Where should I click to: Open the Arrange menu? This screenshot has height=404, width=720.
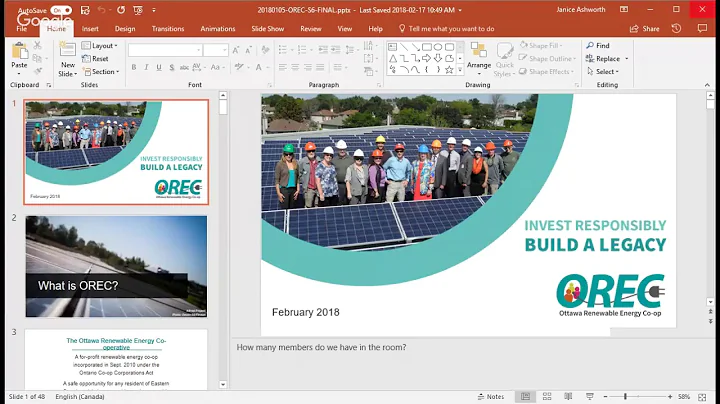[479, 60]
